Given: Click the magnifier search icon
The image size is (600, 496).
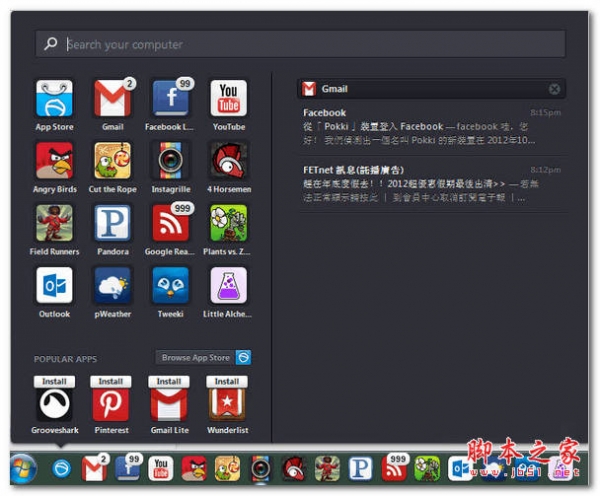Looking at the screenshot, I should (x=51, y=44).
